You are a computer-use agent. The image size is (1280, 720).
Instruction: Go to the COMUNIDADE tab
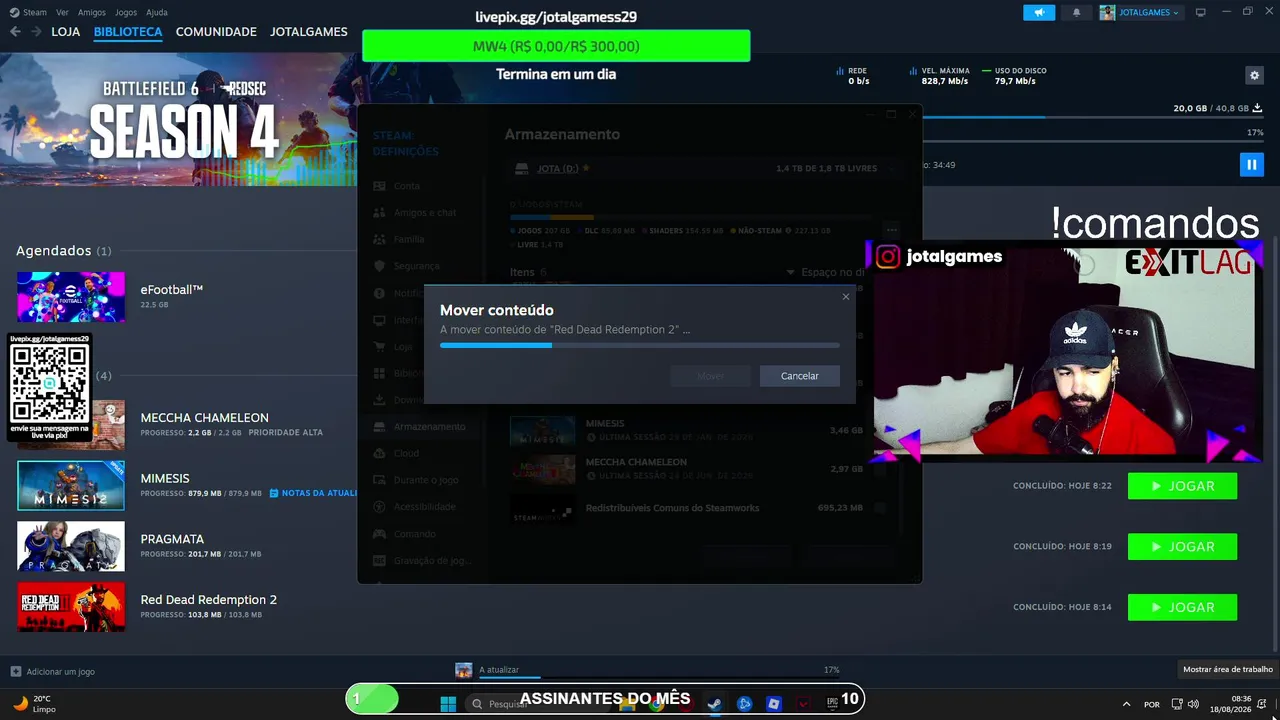point(216,32)
